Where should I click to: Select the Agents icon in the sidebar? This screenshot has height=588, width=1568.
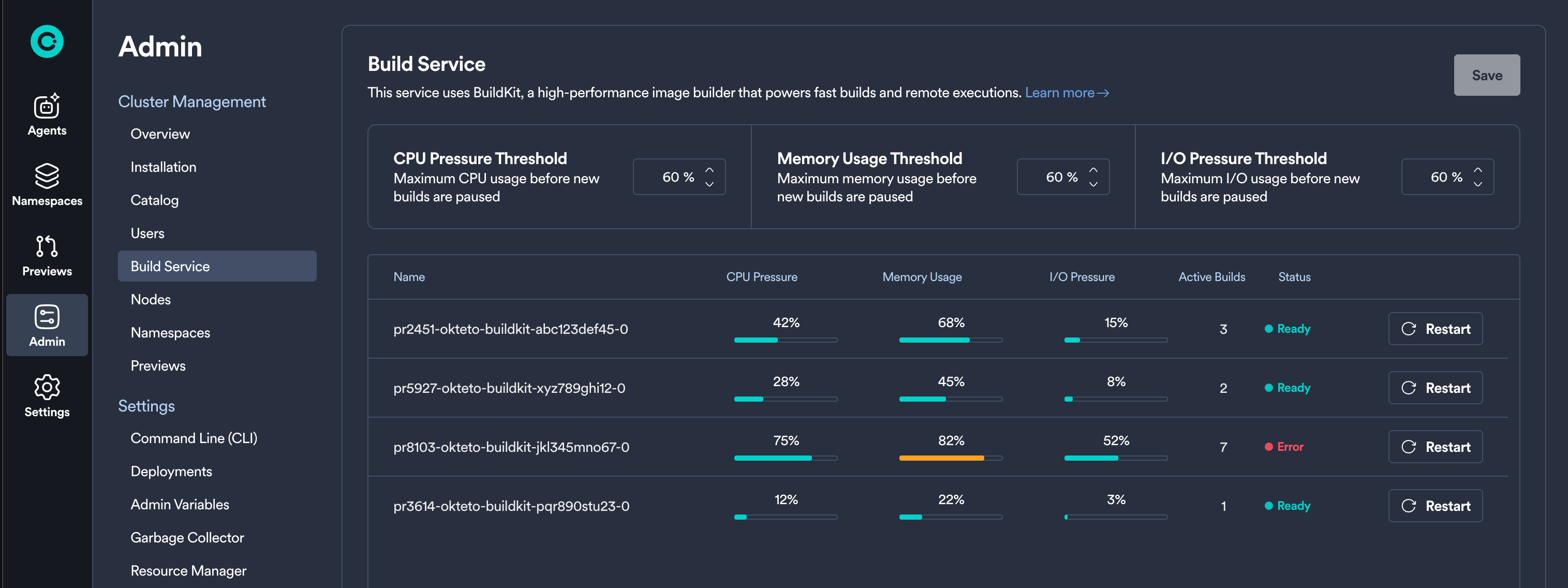pyautogui.click(x=47, y=107)
